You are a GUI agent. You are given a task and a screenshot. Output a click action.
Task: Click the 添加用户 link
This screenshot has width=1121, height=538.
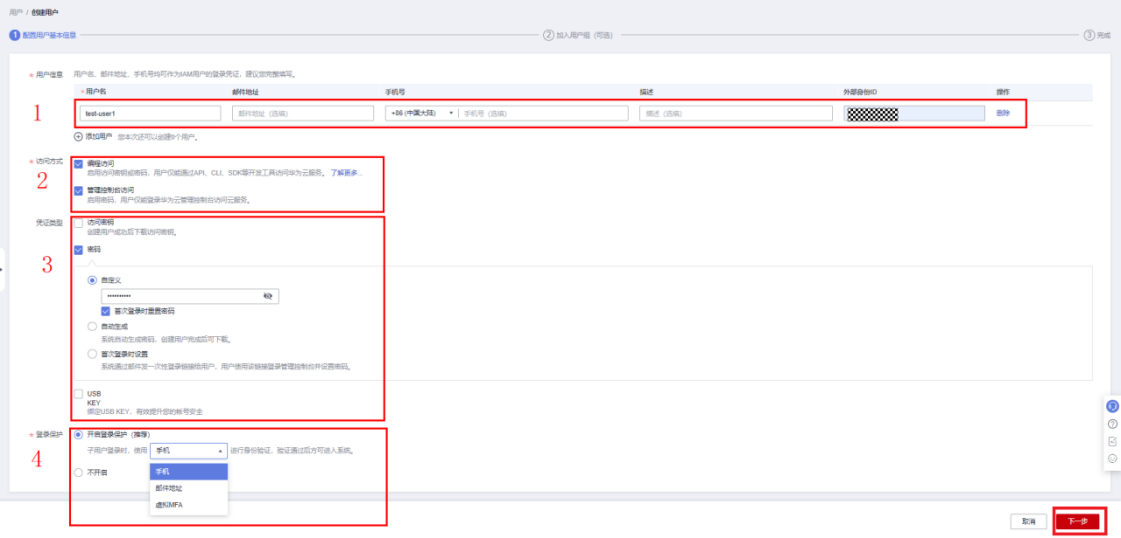99,136
